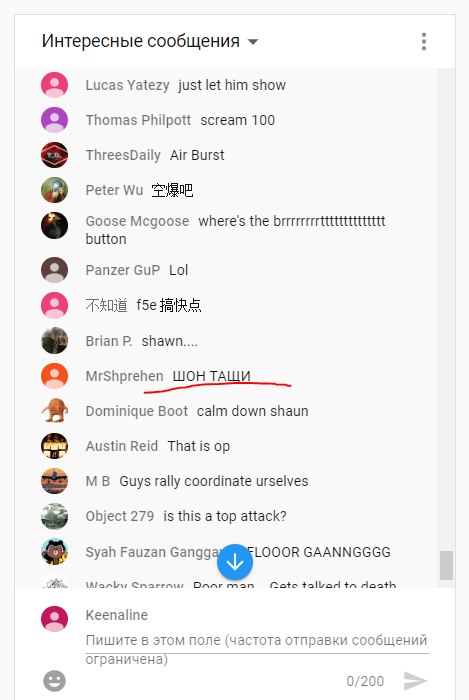
Task: Open the emoji picker smiley icon
Action: tap(54, 681)
